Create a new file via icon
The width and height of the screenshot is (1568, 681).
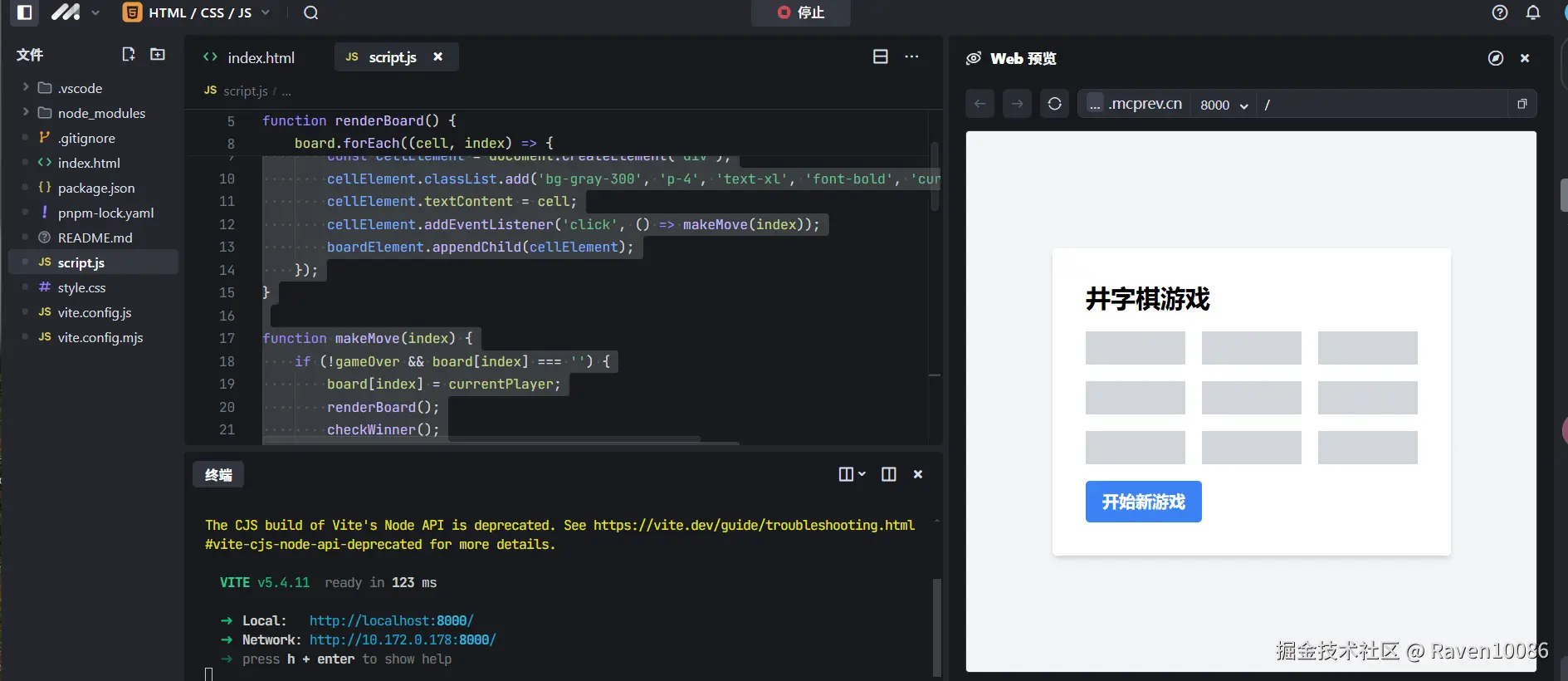(x=129, y=54)
